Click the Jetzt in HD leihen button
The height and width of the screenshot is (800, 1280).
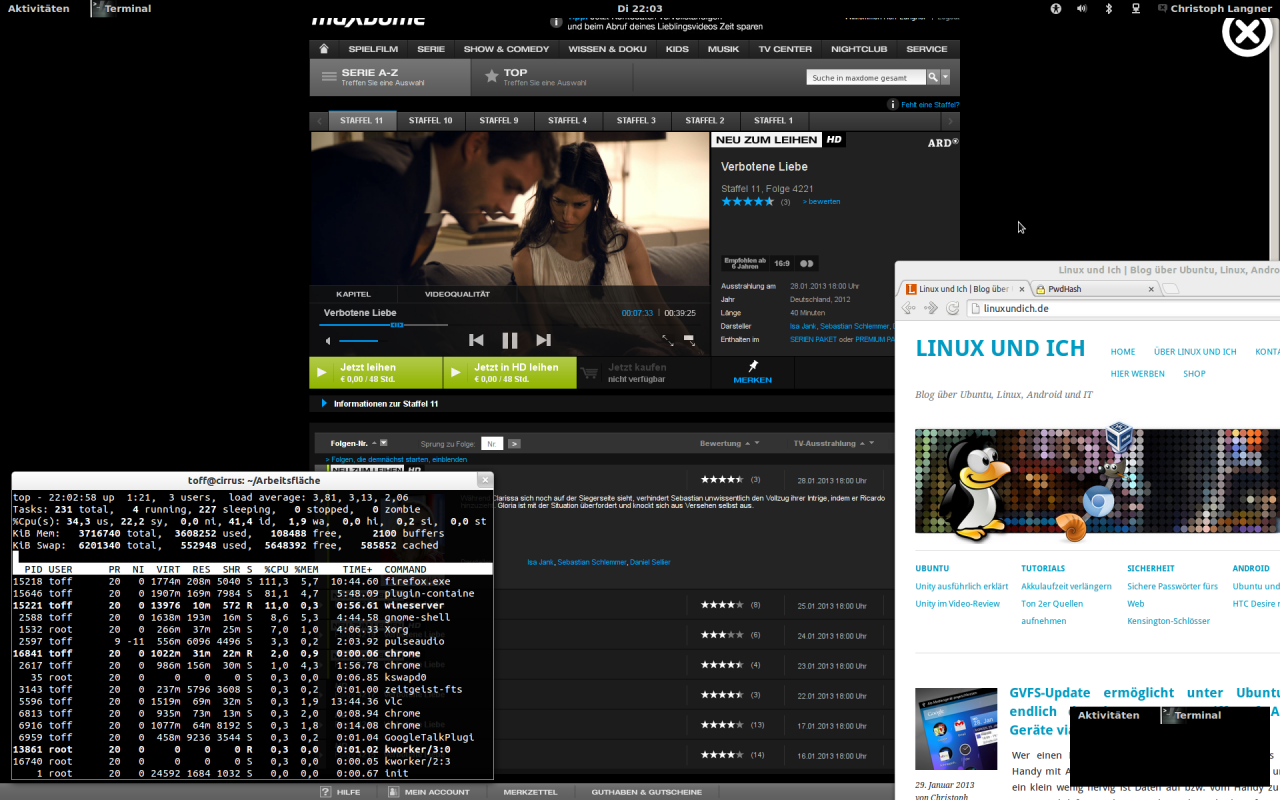510,372
